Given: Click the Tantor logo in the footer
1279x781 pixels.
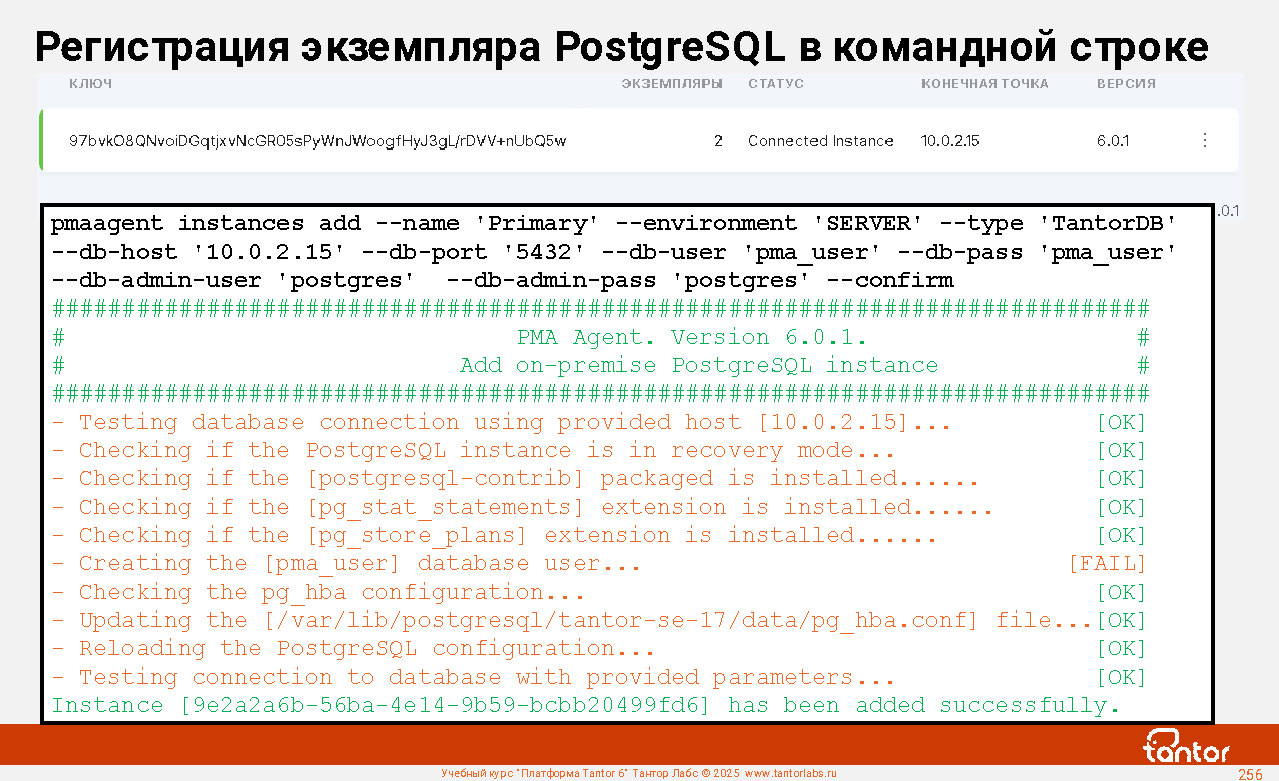Looking at the screenshot, I should point(1186,747).
